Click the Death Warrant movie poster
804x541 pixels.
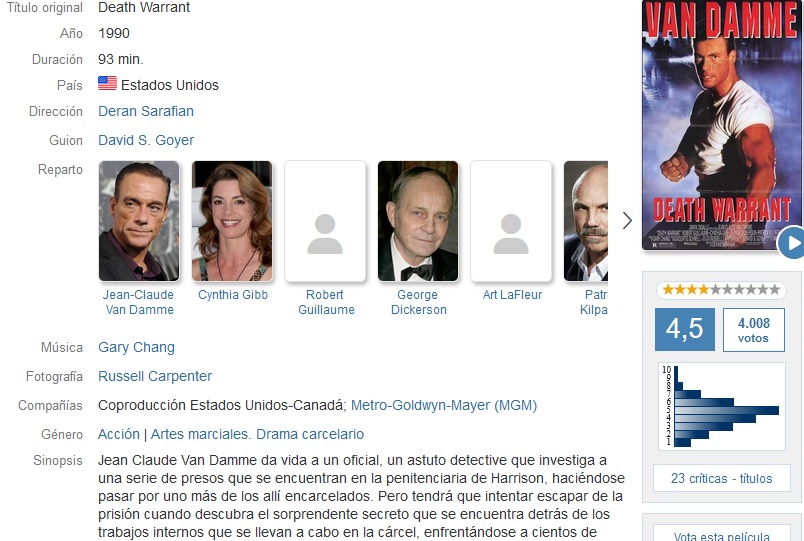[720, 125]
